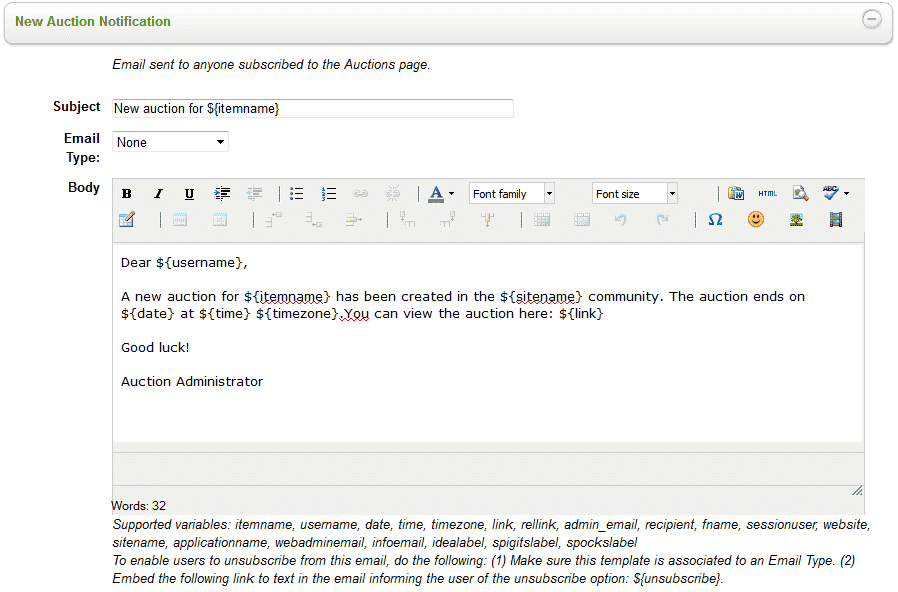Toggle bold formatting in the body editor
Screen dimensions: 898x592
click(127, 194)
